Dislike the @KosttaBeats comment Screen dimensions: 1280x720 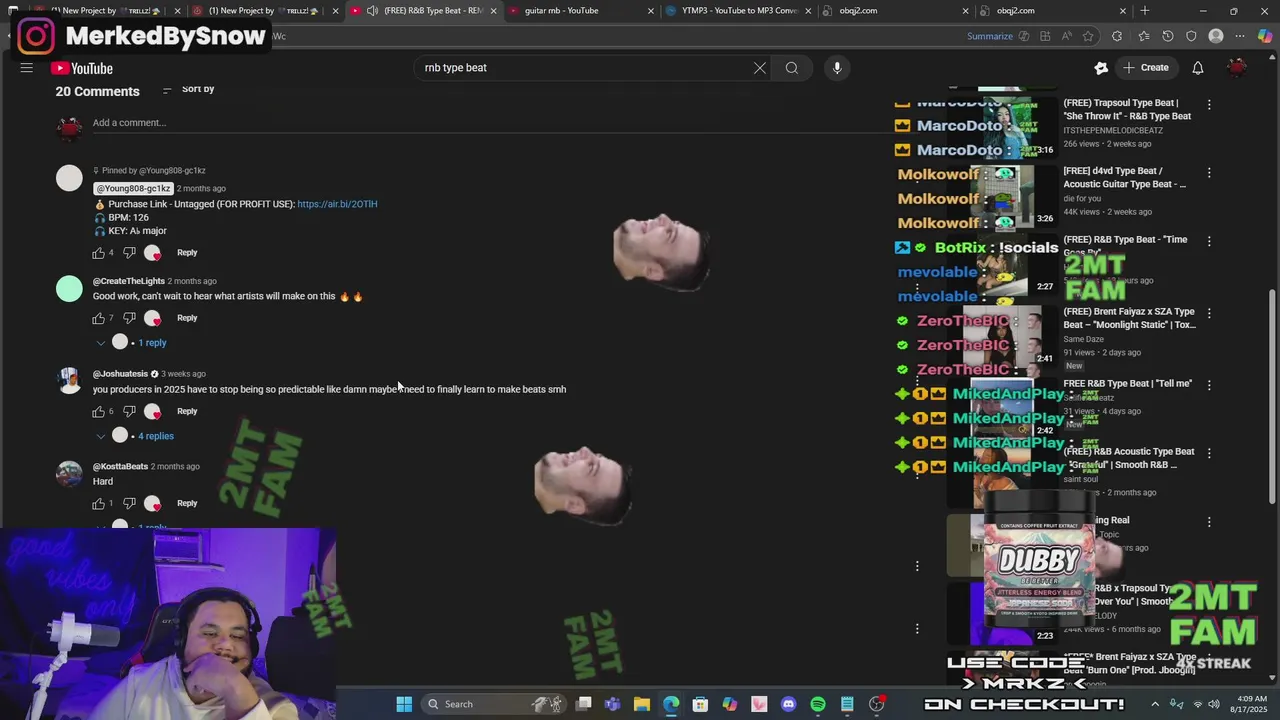pyautogui.click(x=129, y=503)
